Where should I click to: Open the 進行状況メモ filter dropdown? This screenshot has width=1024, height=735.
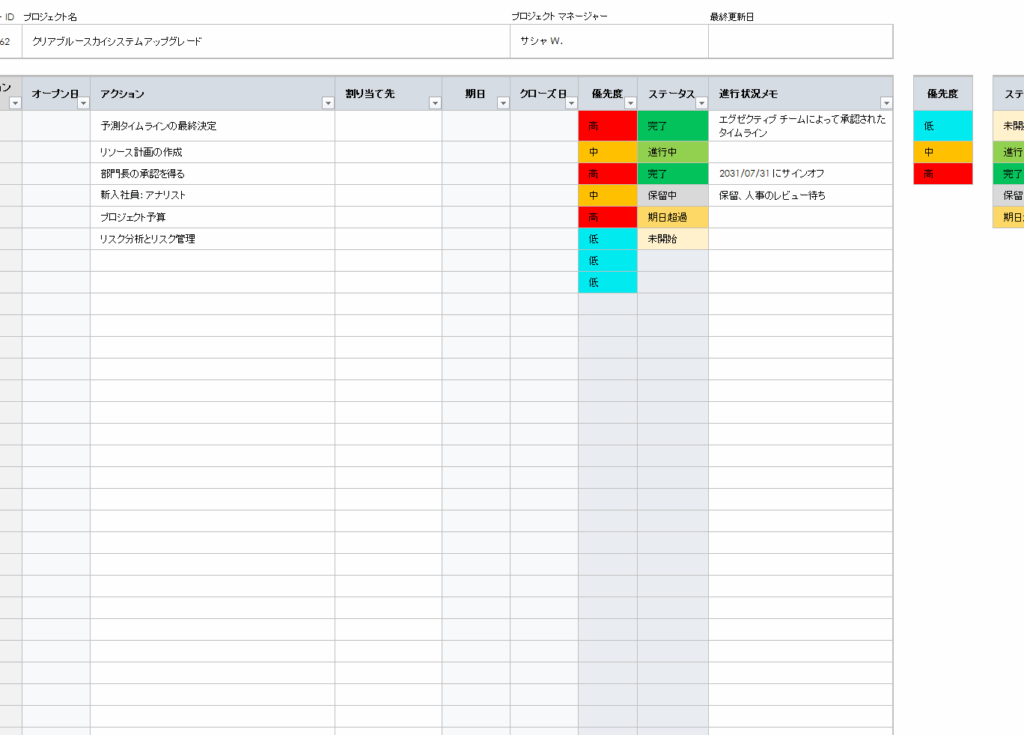point(886,103)
